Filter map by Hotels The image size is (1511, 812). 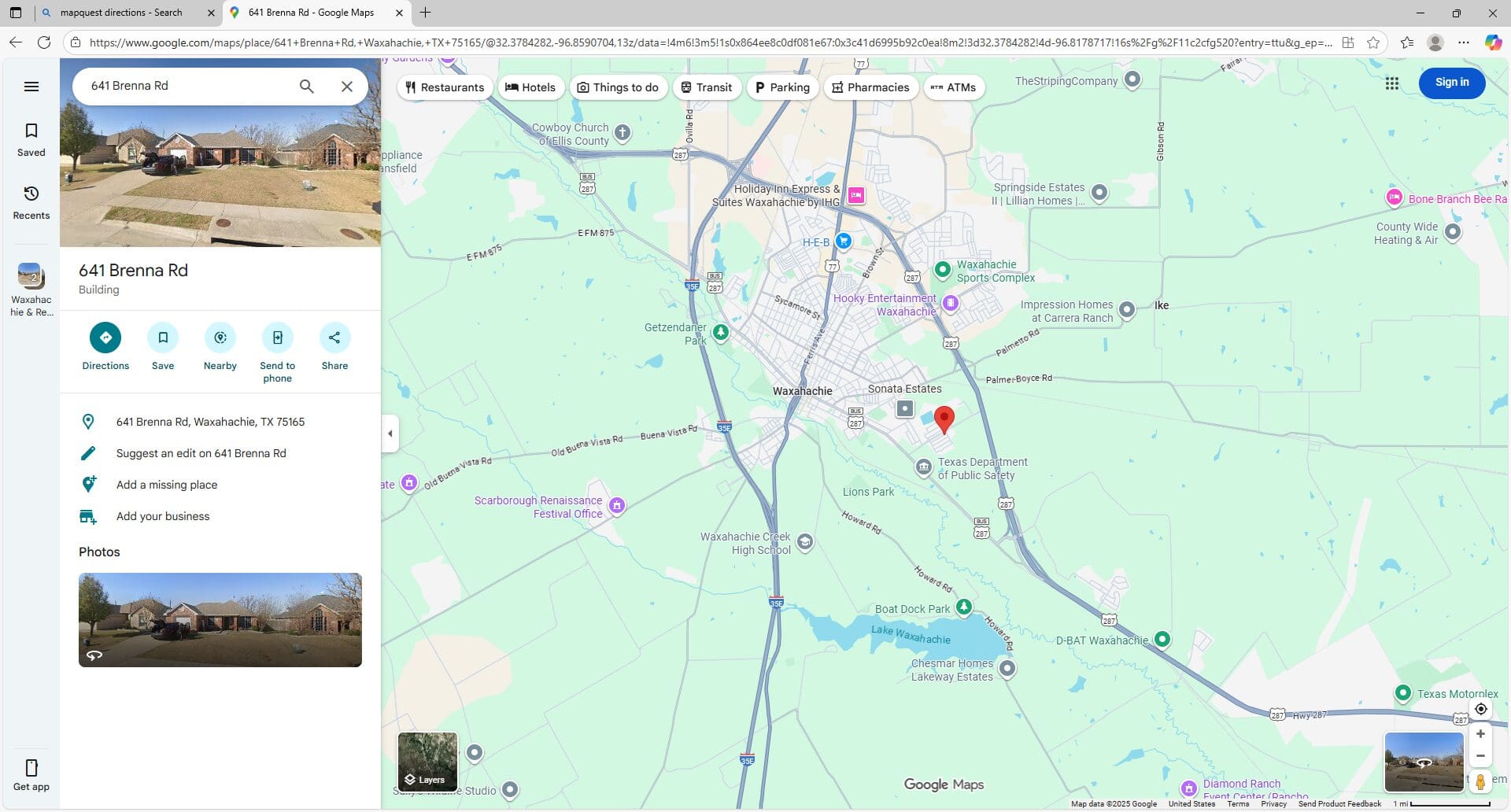[530, 87]
